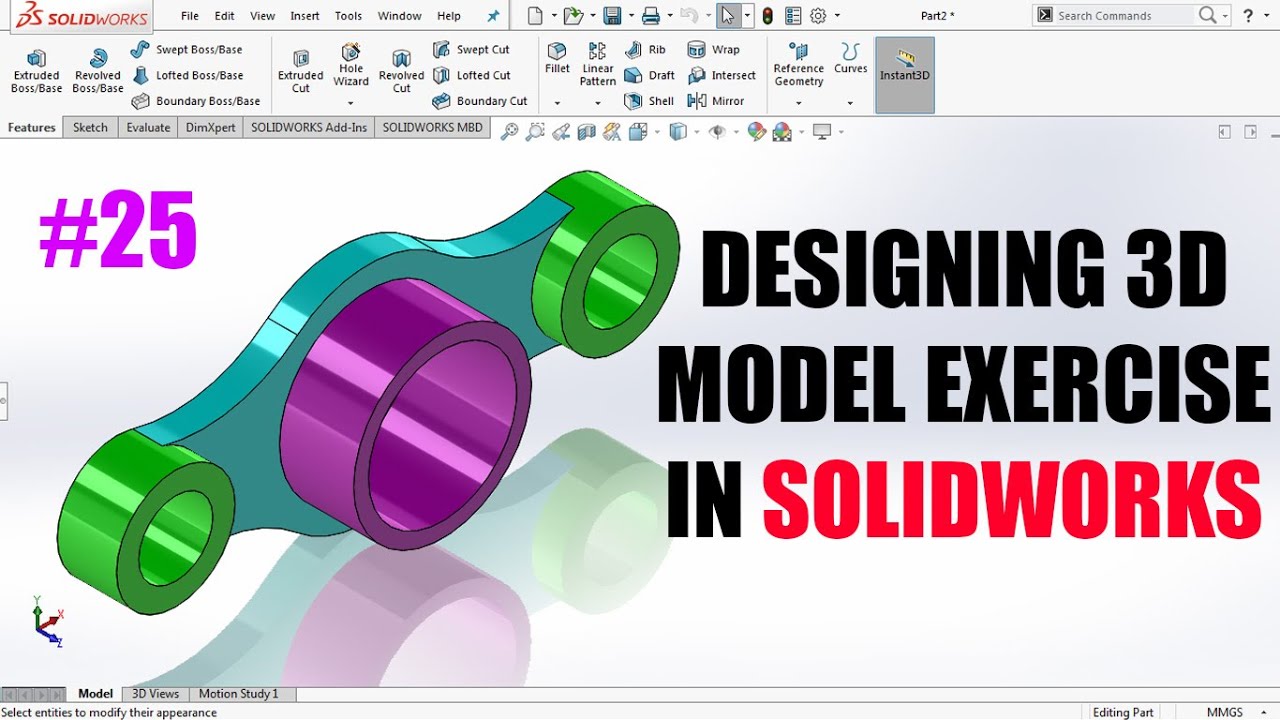Select the Shell feature
The image size is (1280, 720).
(x=649, y=101)
